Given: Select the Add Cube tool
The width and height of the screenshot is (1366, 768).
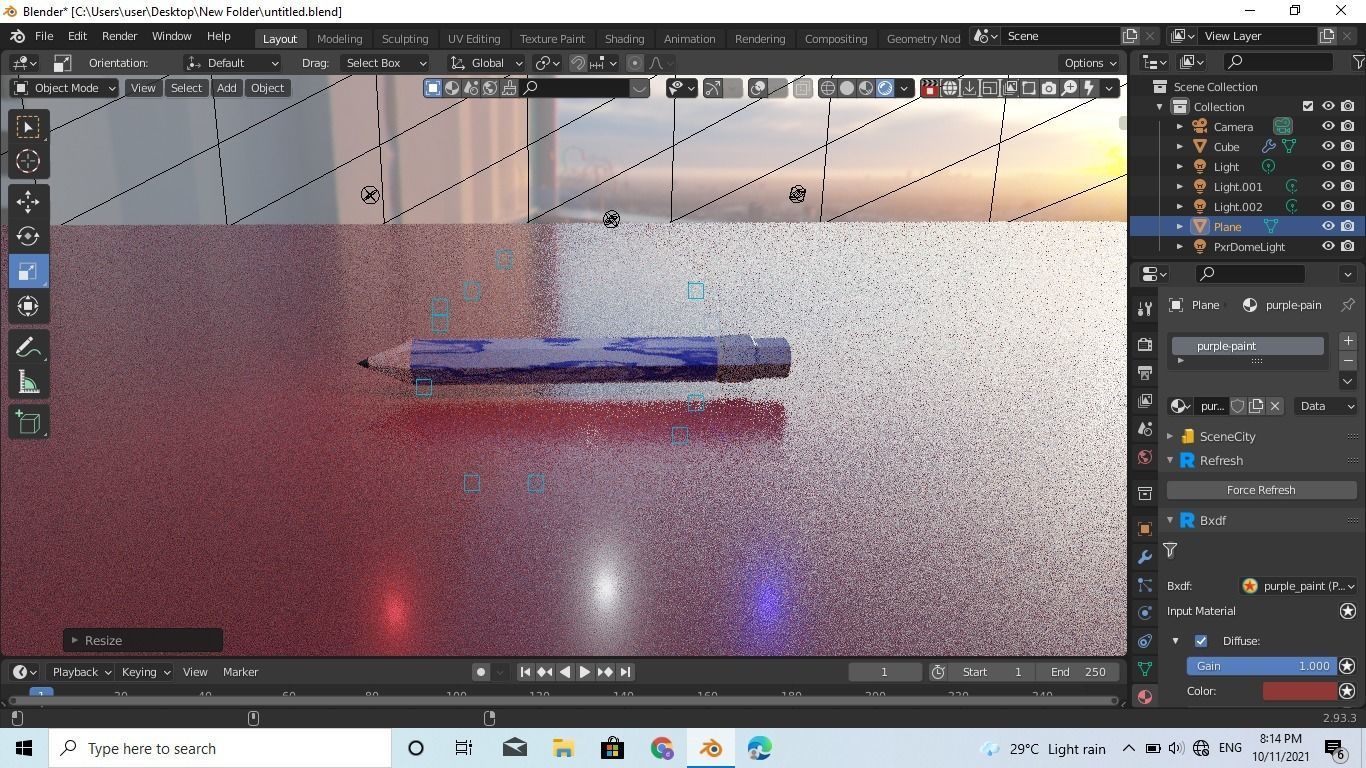Looking at the screenshot, I should pyautogui.click(x=28, y=422).
